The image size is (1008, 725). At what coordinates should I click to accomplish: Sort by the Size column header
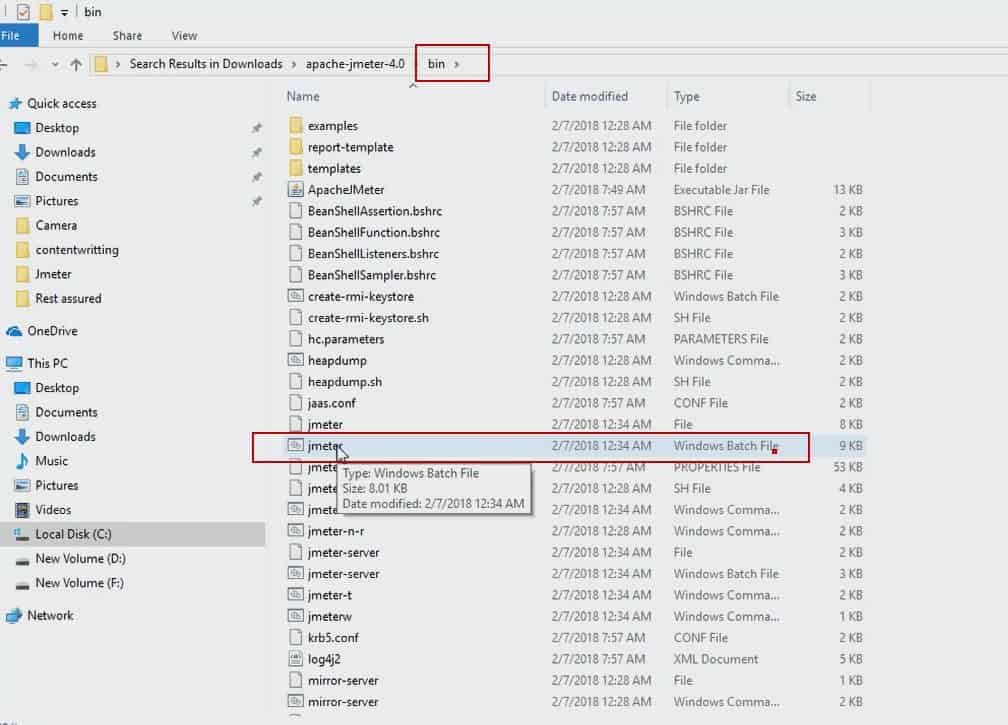click(806, 96)
